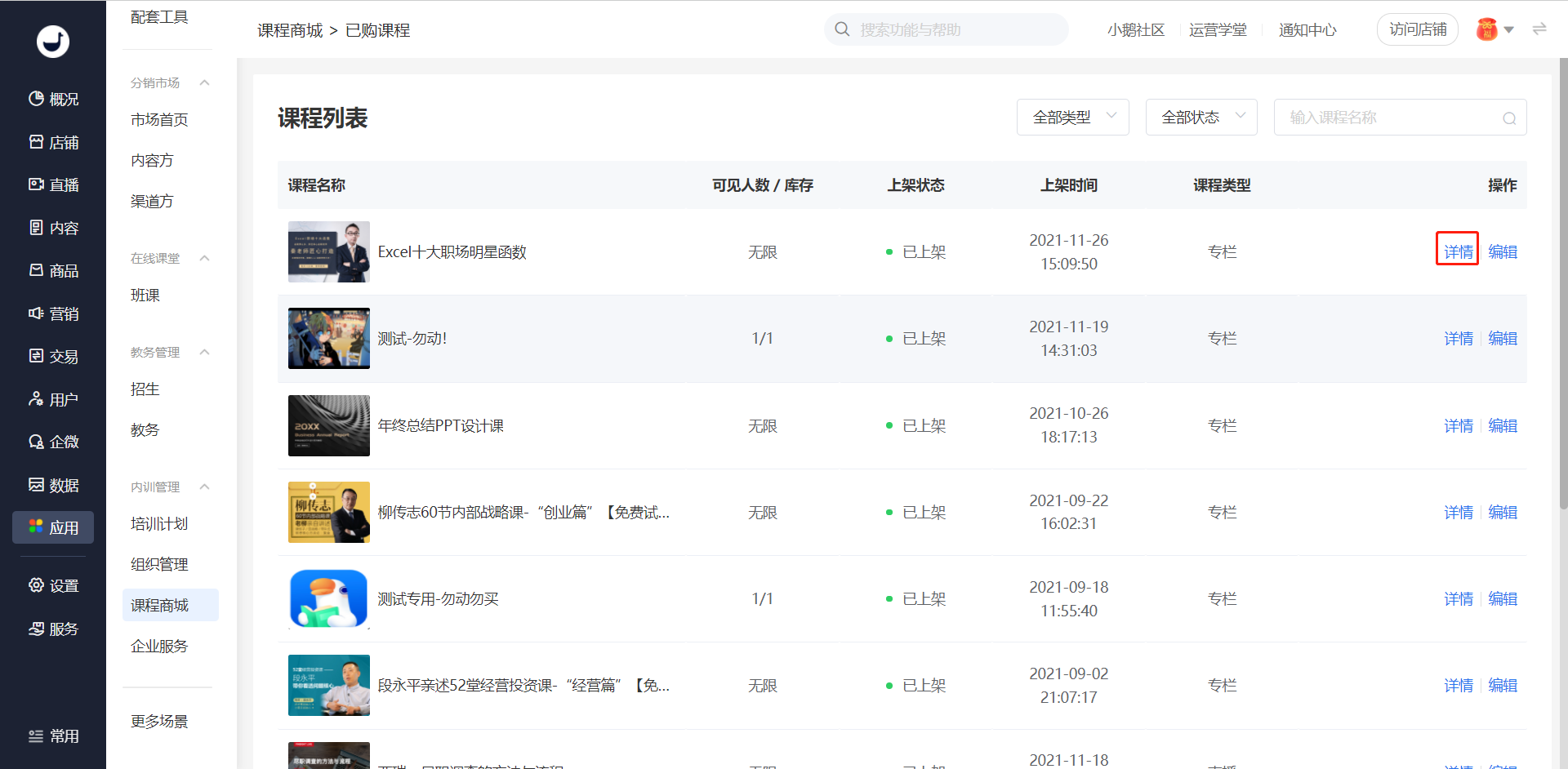
Task: Open the user avatar dropdown
Action: (1495, 29)
